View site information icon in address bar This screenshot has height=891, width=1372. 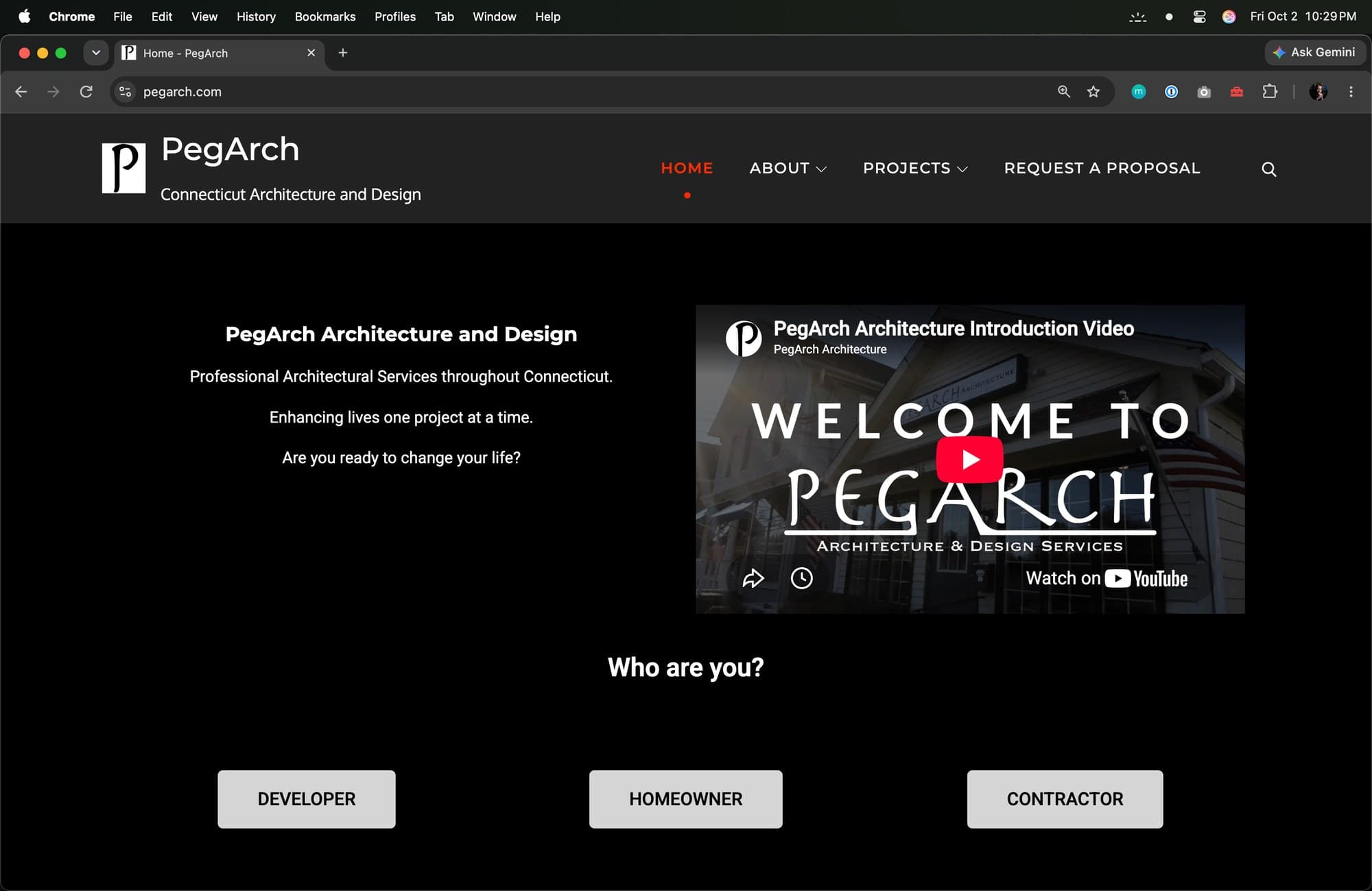(x=125, y=91)
